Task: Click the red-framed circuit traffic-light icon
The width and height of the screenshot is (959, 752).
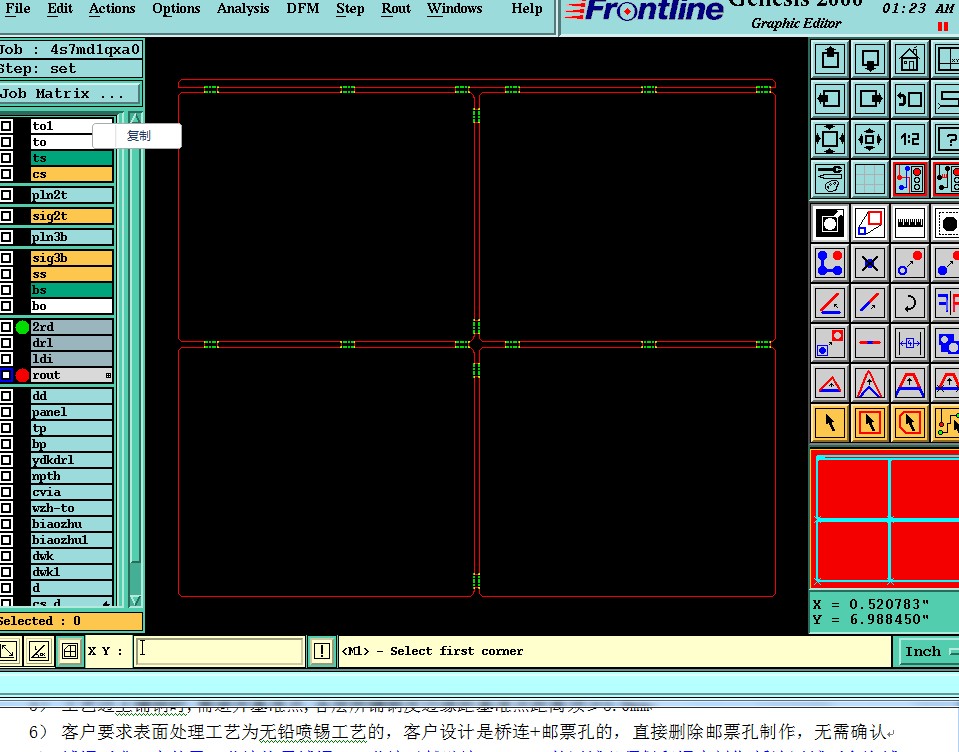Action: point(909,179)
